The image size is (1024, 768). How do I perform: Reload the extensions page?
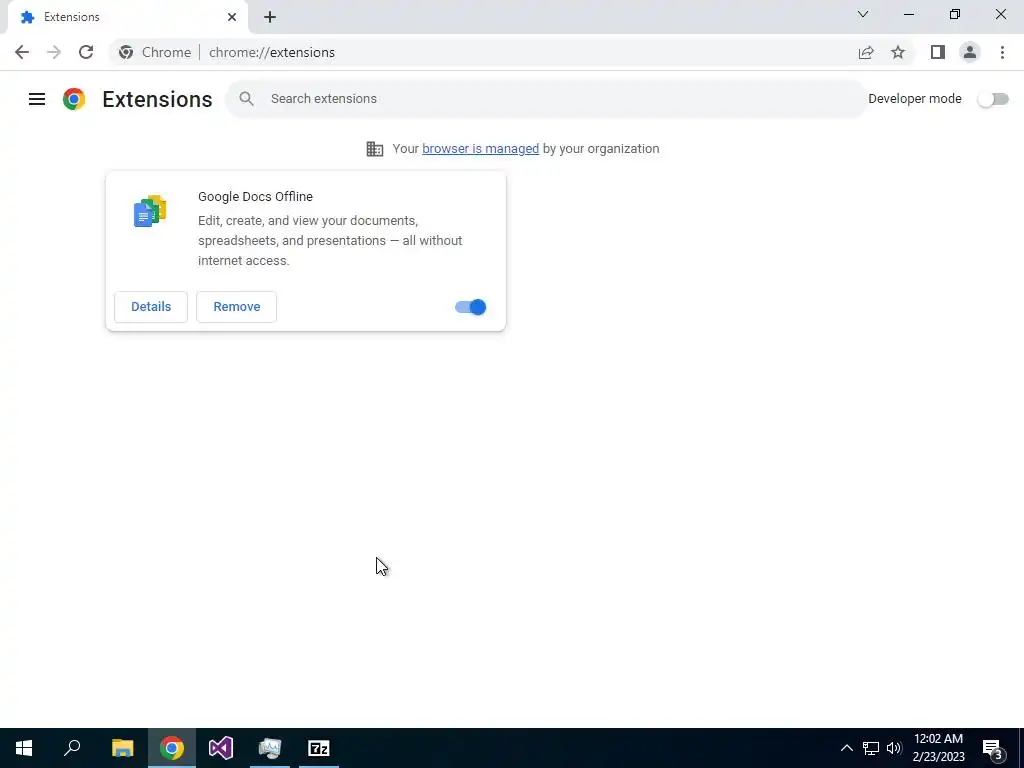pos(86,52)
